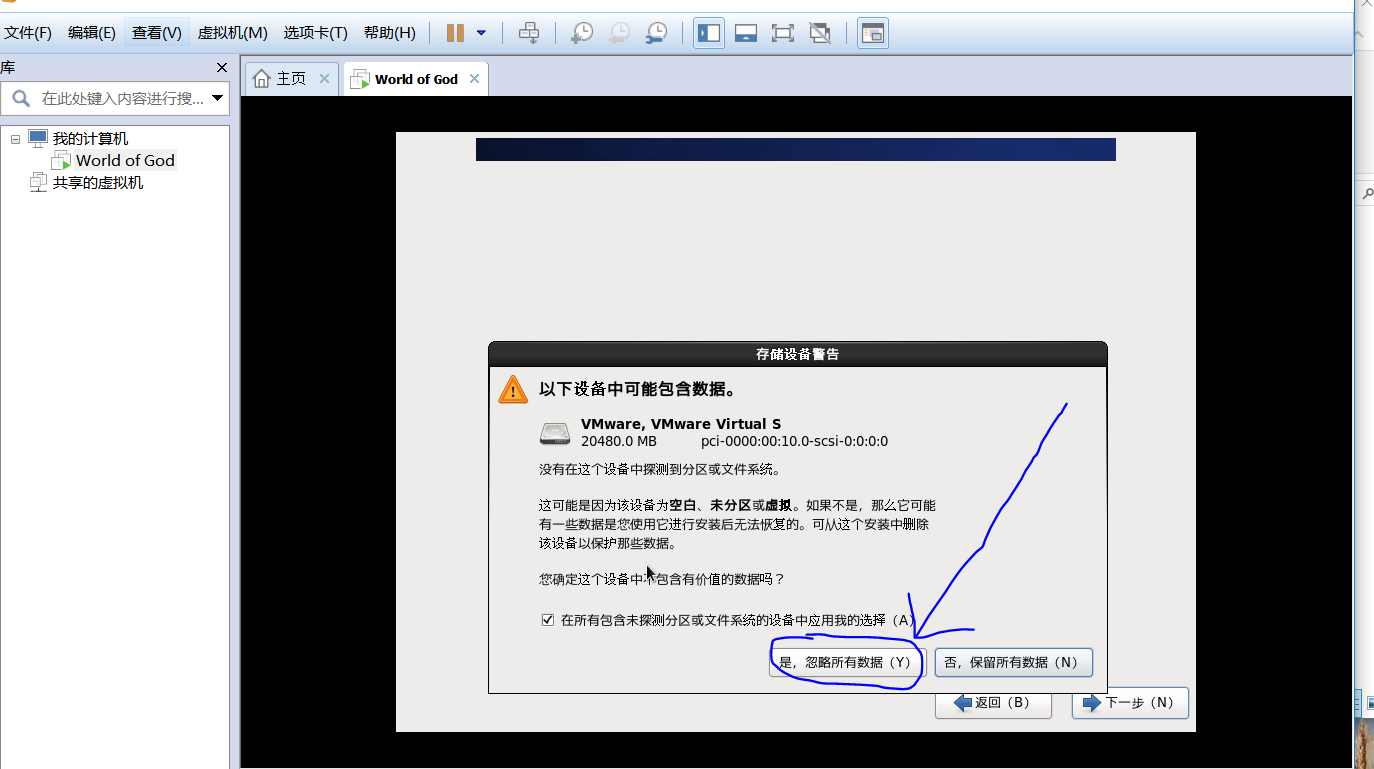Toggle the console view icon

tap(873, 33)
